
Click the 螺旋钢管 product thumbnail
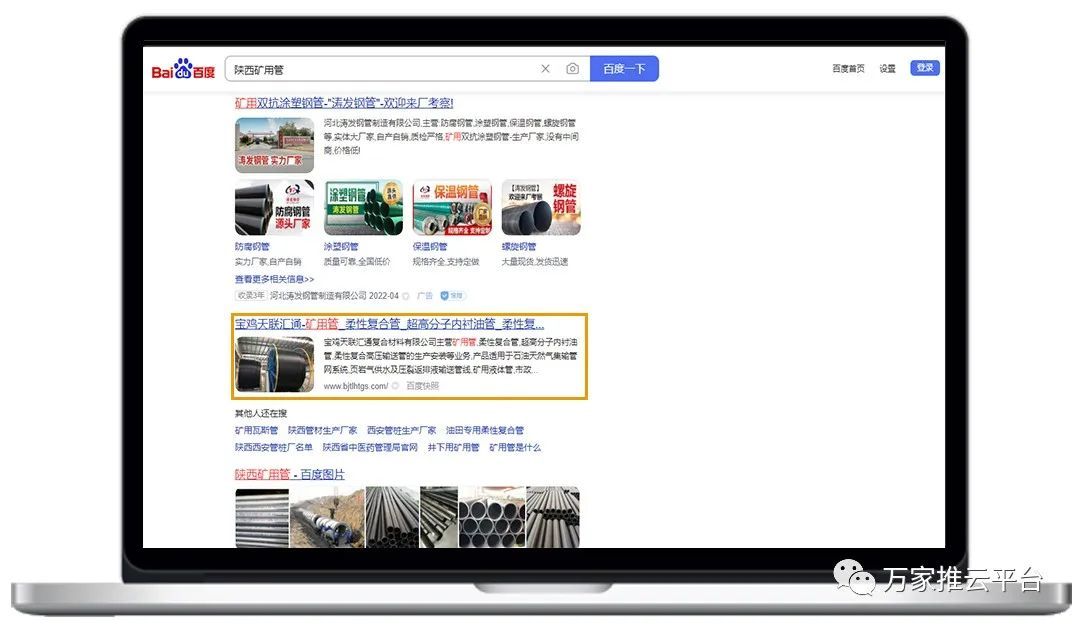click(x=540, y=208)
